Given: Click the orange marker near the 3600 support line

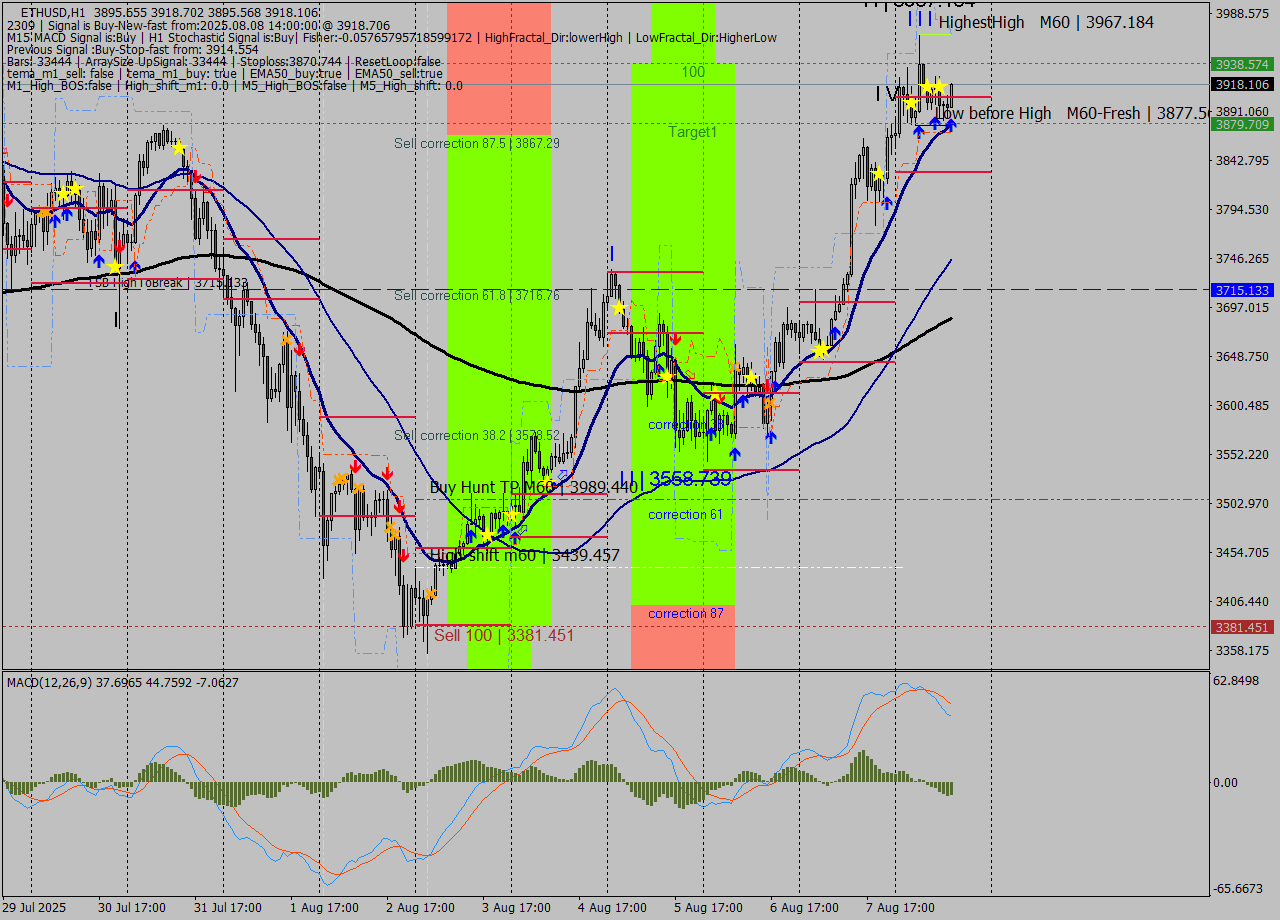Looking at the screenshot, I should (771, 403).
